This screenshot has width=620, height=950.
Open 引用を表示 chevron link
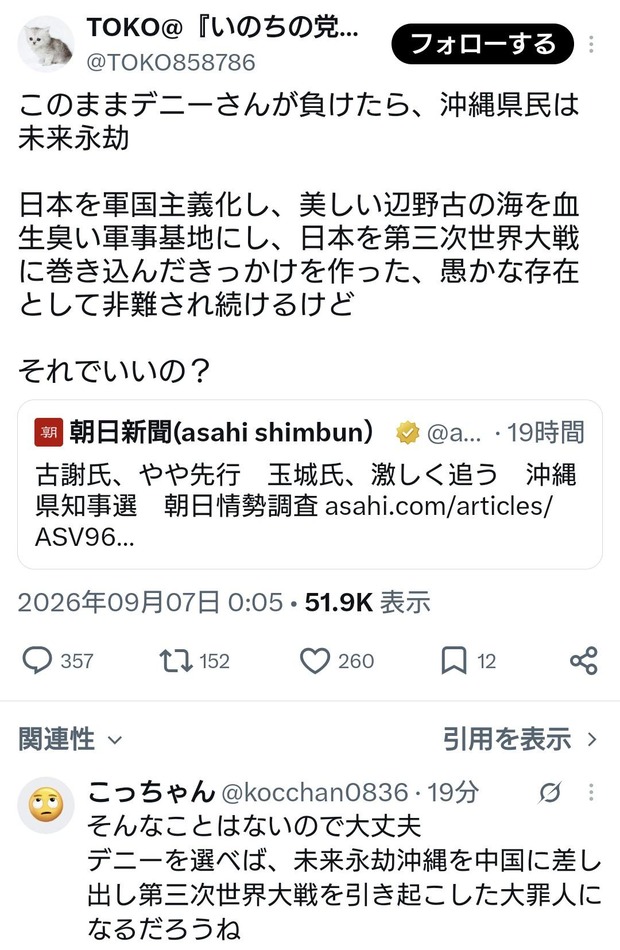[x=520, y=739]
